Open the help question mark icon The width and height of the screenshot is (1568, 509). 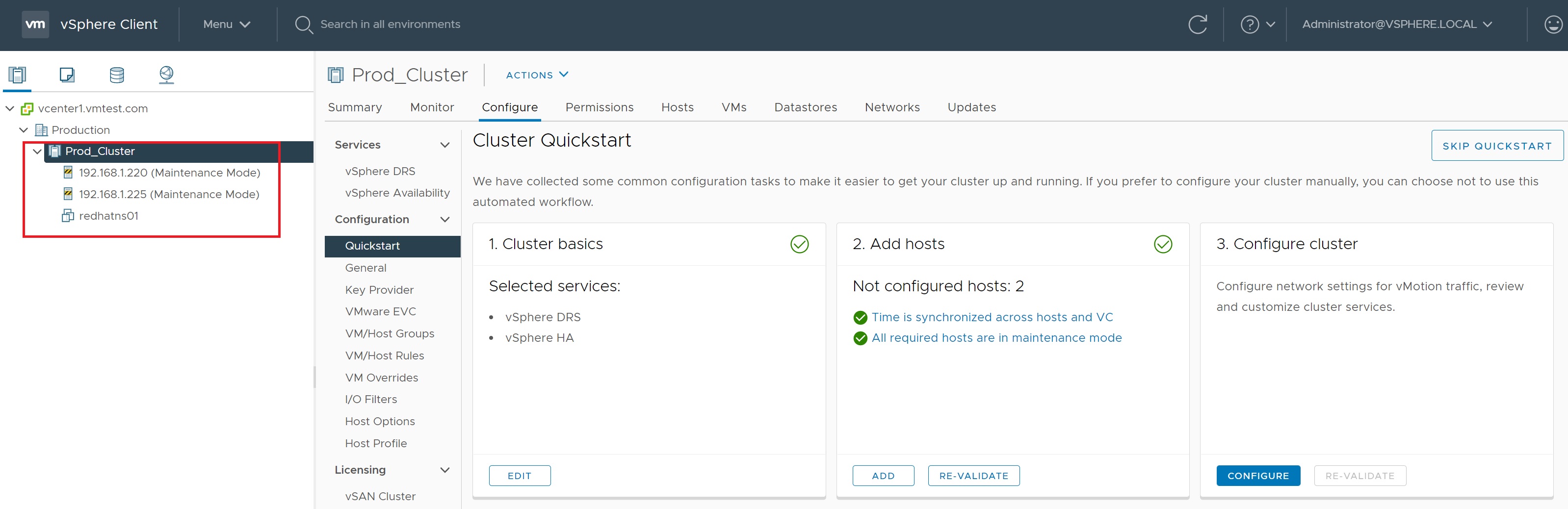pos(1249,25)
